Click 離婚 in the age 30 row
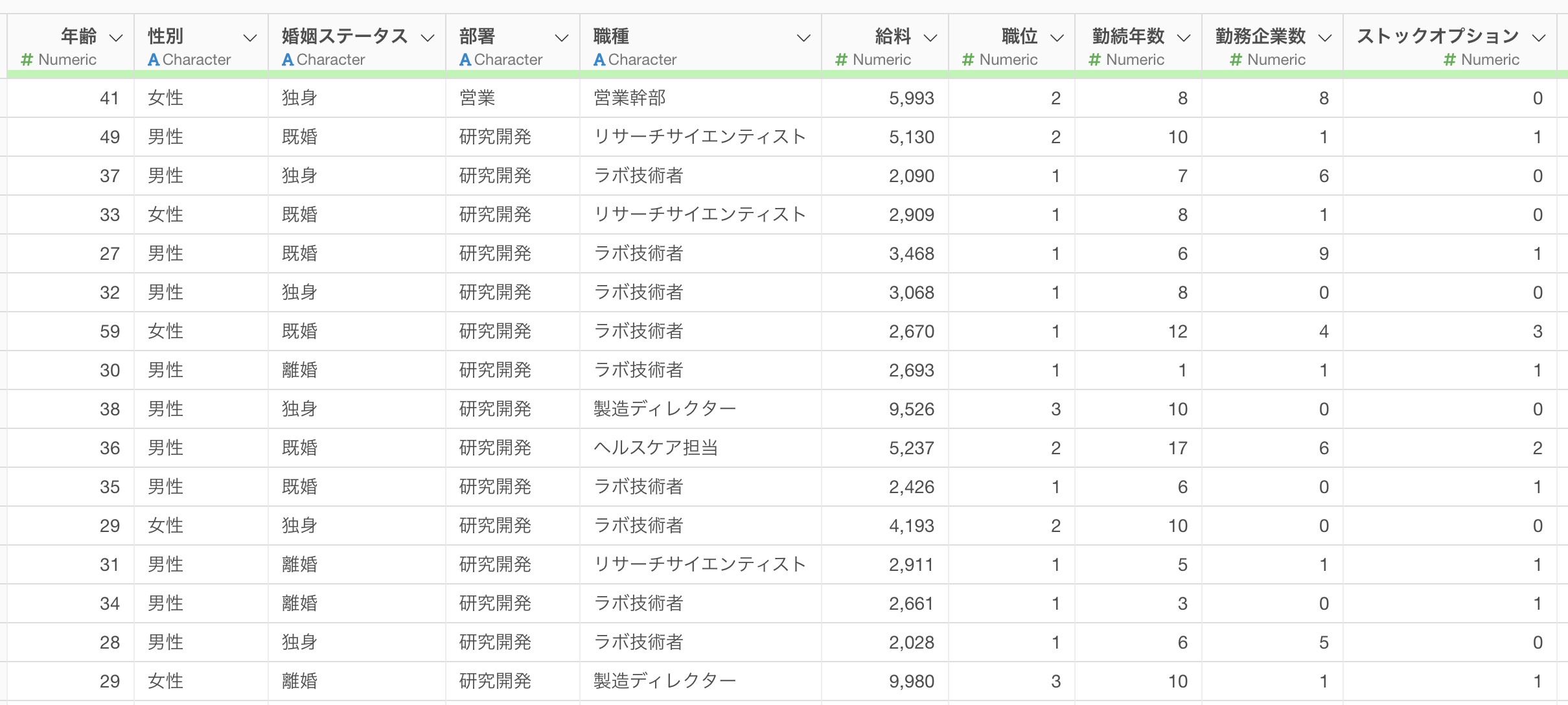This screenshot has height=705, width=1568. (x=300, y=370)
